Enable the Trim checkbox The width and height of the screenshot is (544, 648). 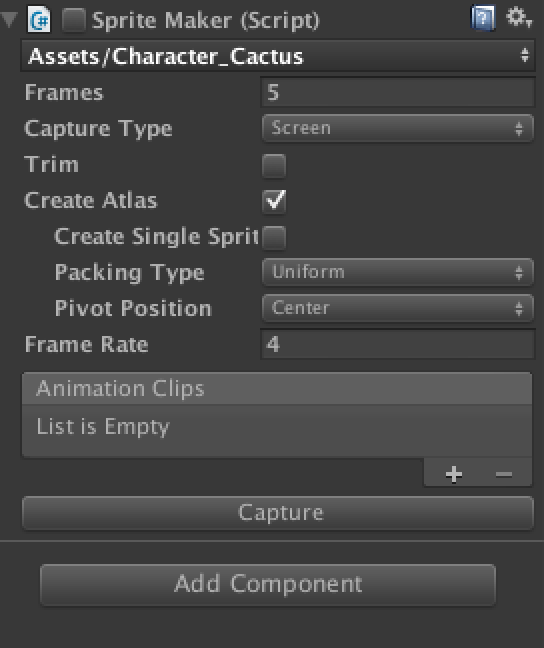click(274, 166)
